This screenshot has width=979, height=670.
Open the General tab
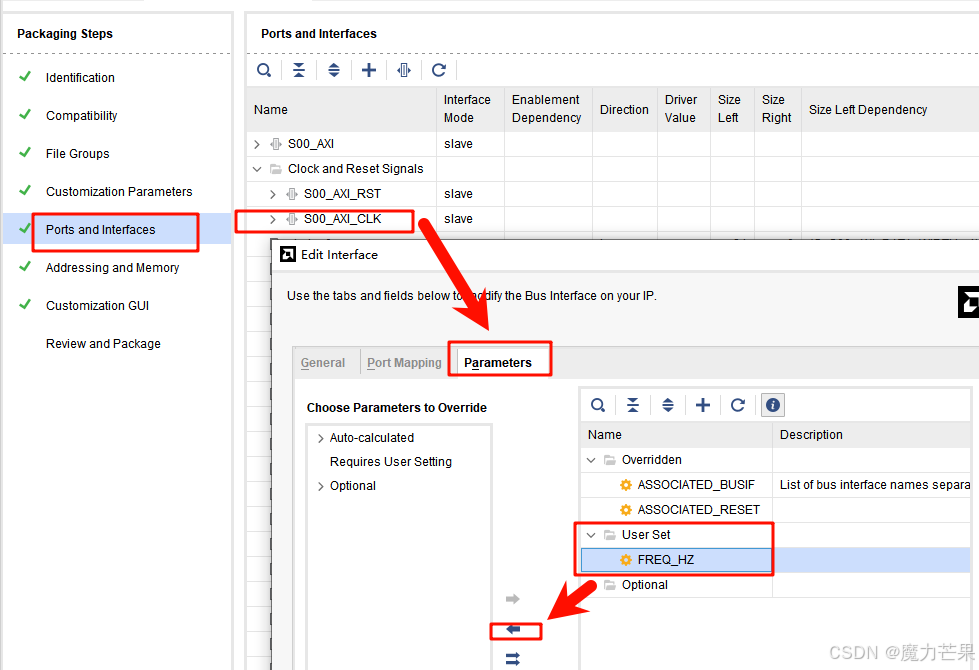point(323,363)
